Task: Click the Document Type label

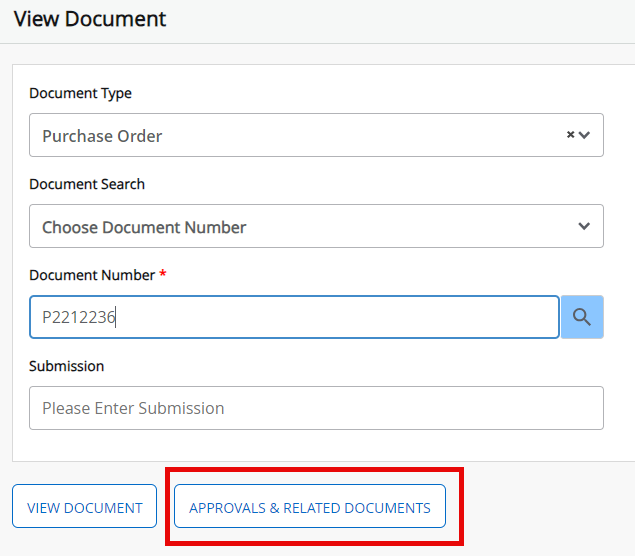Action: coord(80,93)
